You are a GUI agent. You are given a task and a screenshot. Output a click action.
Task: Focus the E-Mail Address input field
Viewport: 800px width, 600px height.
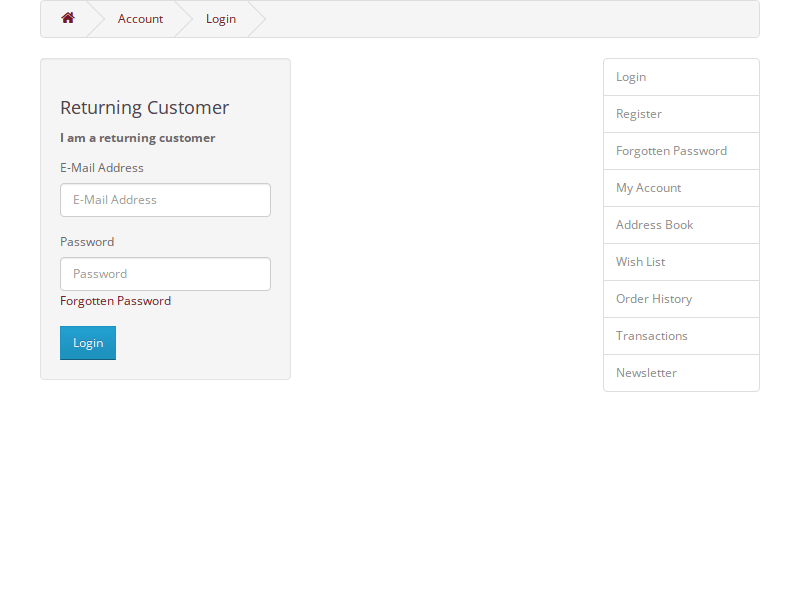coord(165,200)
